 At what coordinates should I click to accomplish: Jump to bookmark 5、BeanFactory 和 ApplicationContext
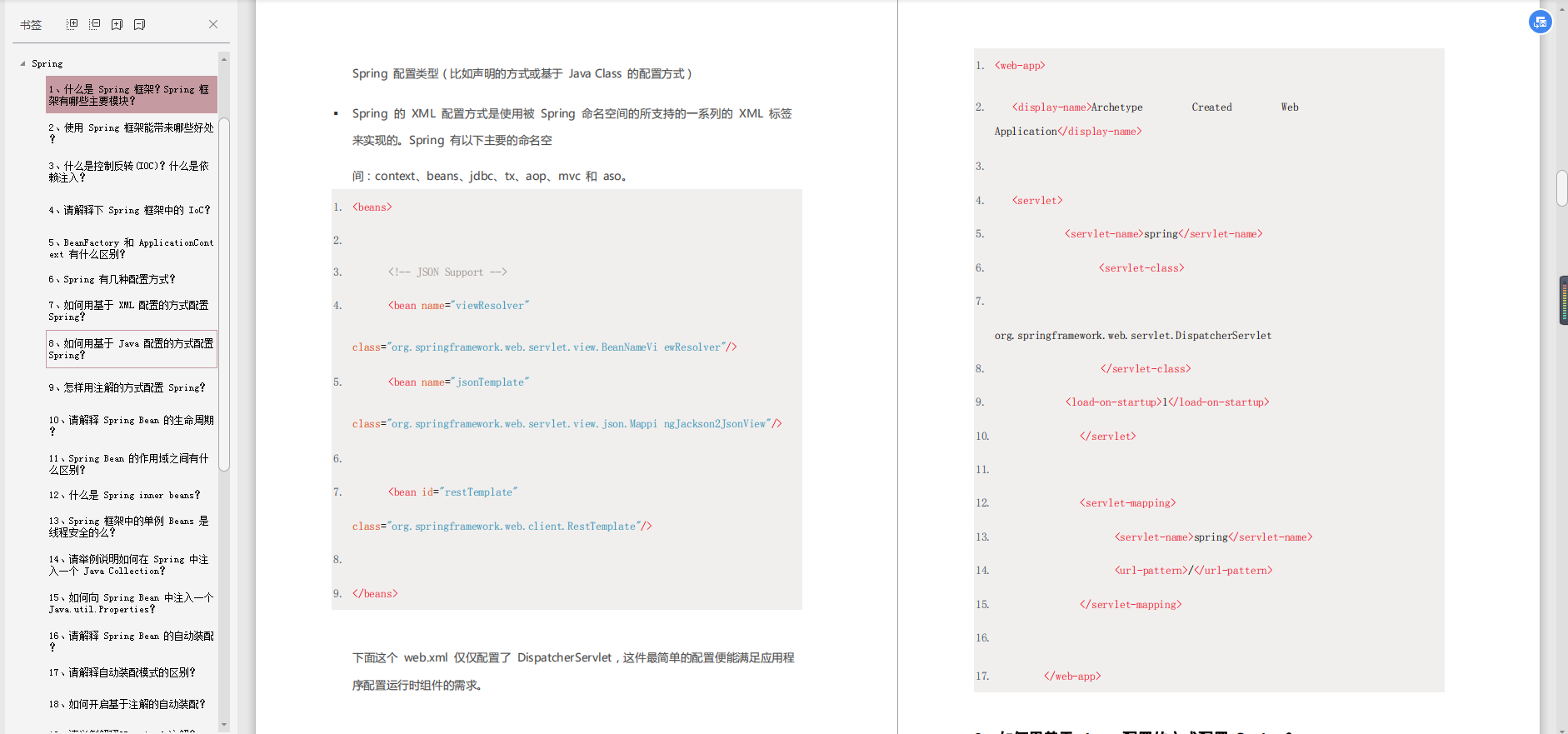point(132,248)
